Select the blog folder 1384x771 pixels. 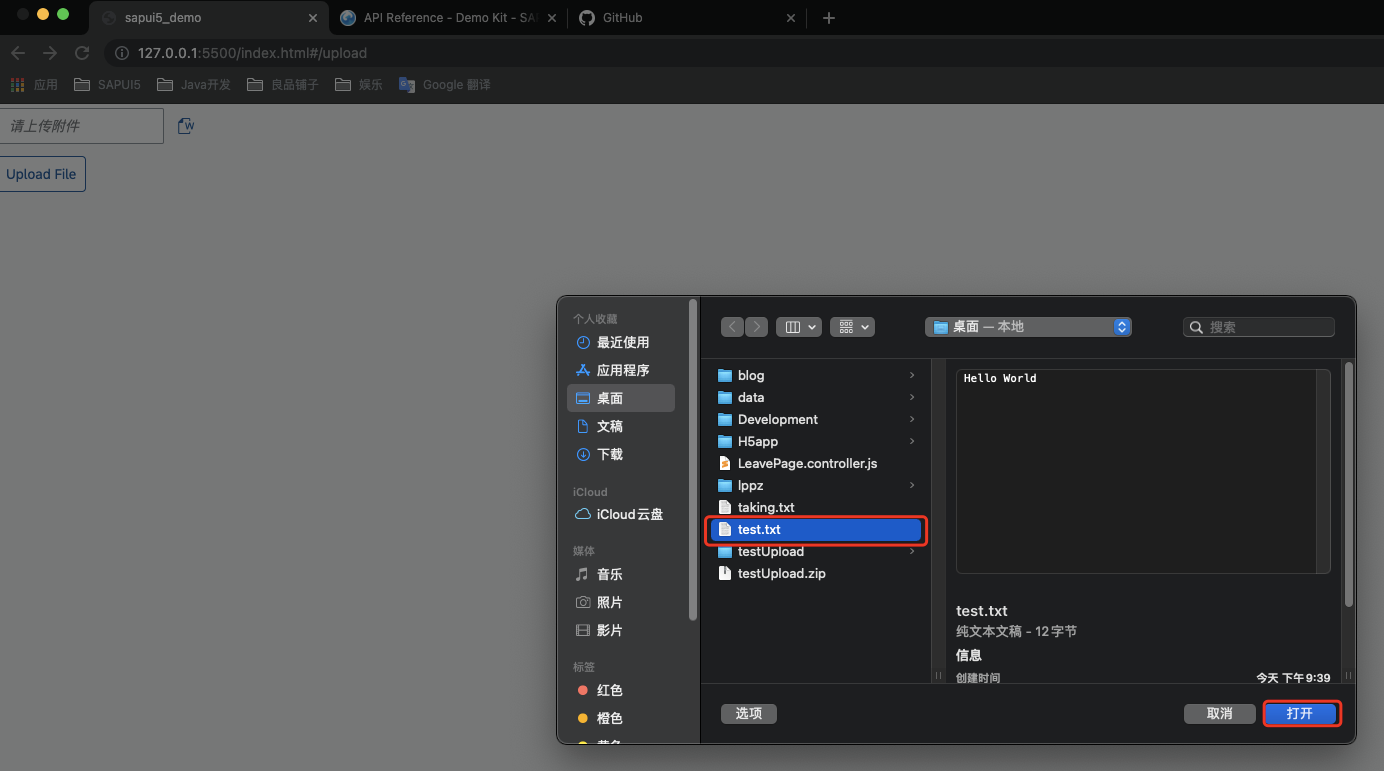click(816, 375)
